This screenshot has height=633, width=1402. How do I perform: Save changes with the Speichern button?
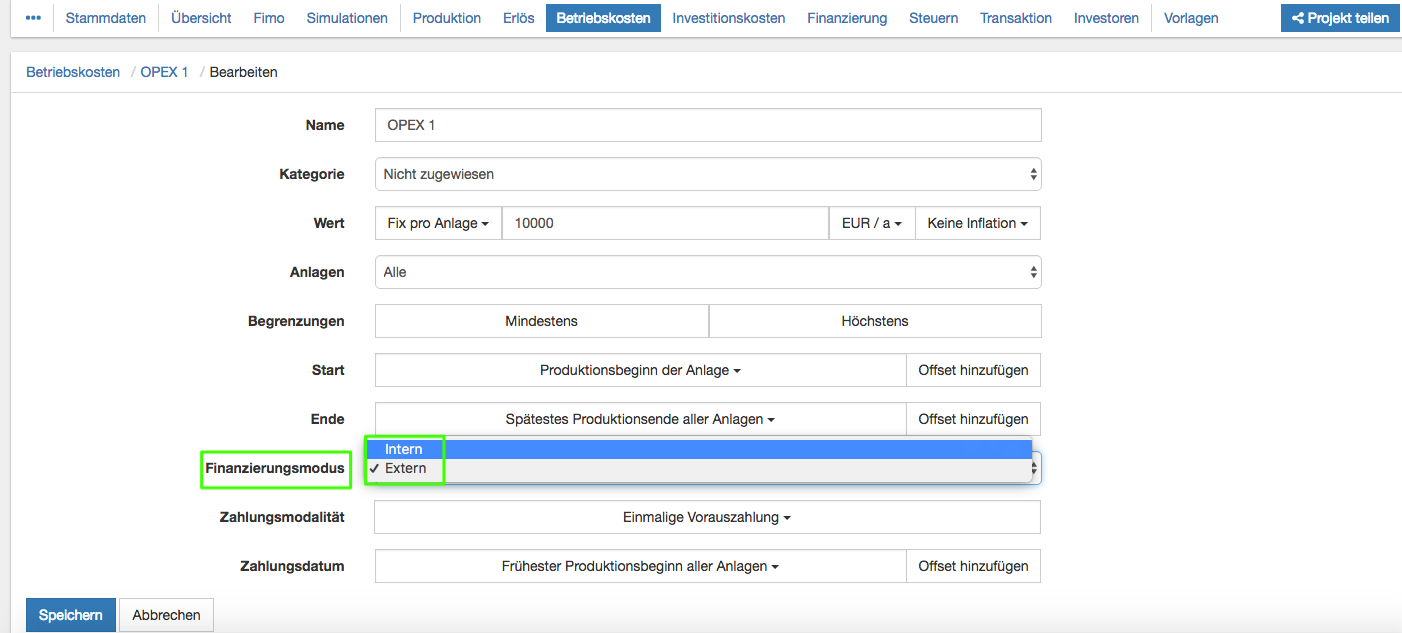pos(70,615)
